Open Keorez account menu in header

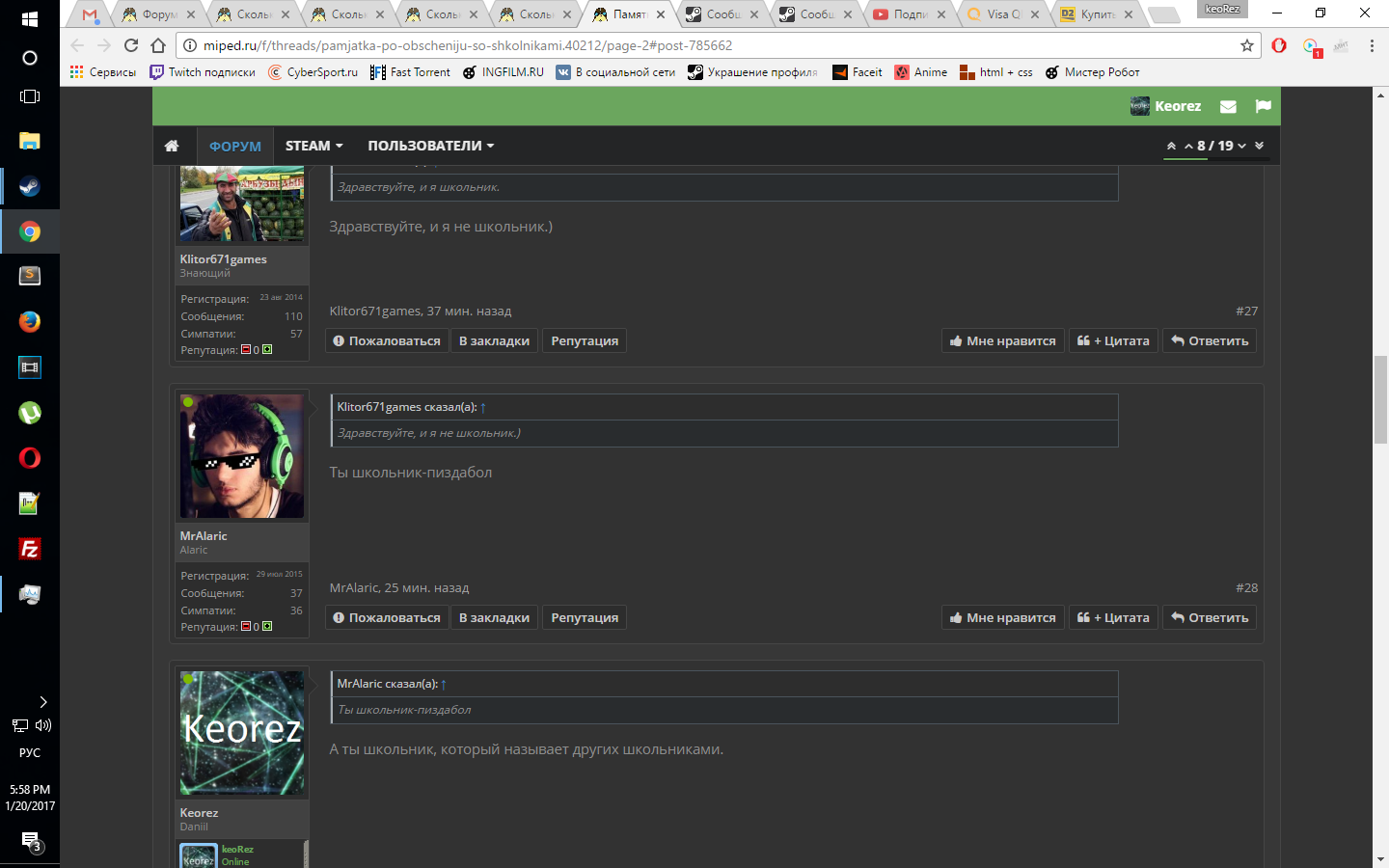coord(1166,106)
